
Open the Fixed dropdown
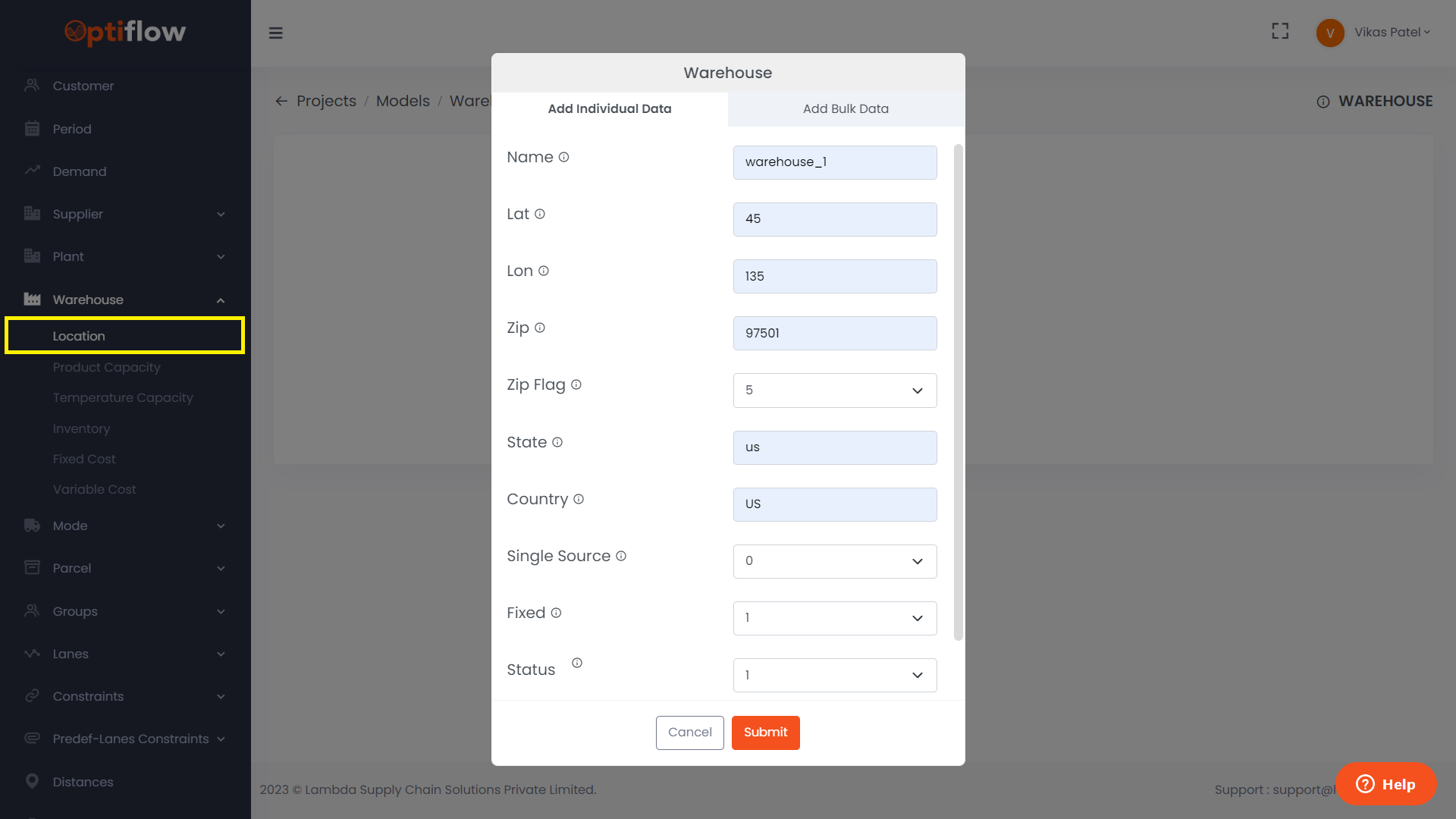point(834,618)
